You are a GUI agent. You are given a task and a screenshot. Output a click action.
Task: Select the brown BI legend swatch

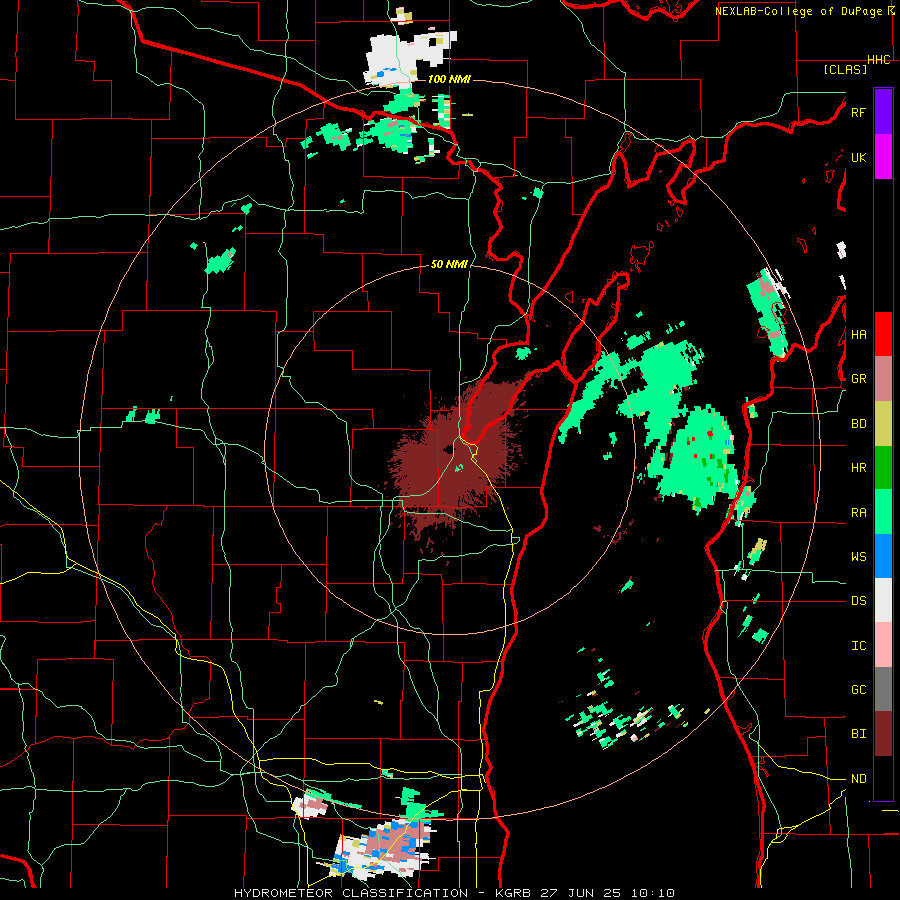click(883, 734)
